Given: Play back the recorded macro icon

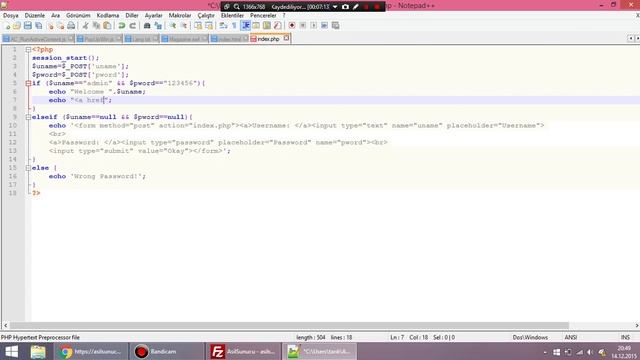Looking at the screenshot, I should (x=313, y=26).
